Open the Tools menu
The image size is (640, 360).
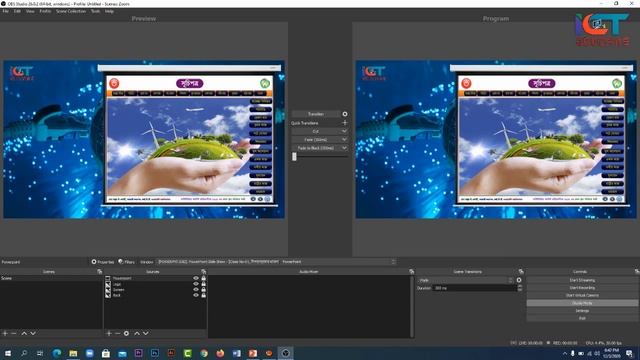pos(96,11)
